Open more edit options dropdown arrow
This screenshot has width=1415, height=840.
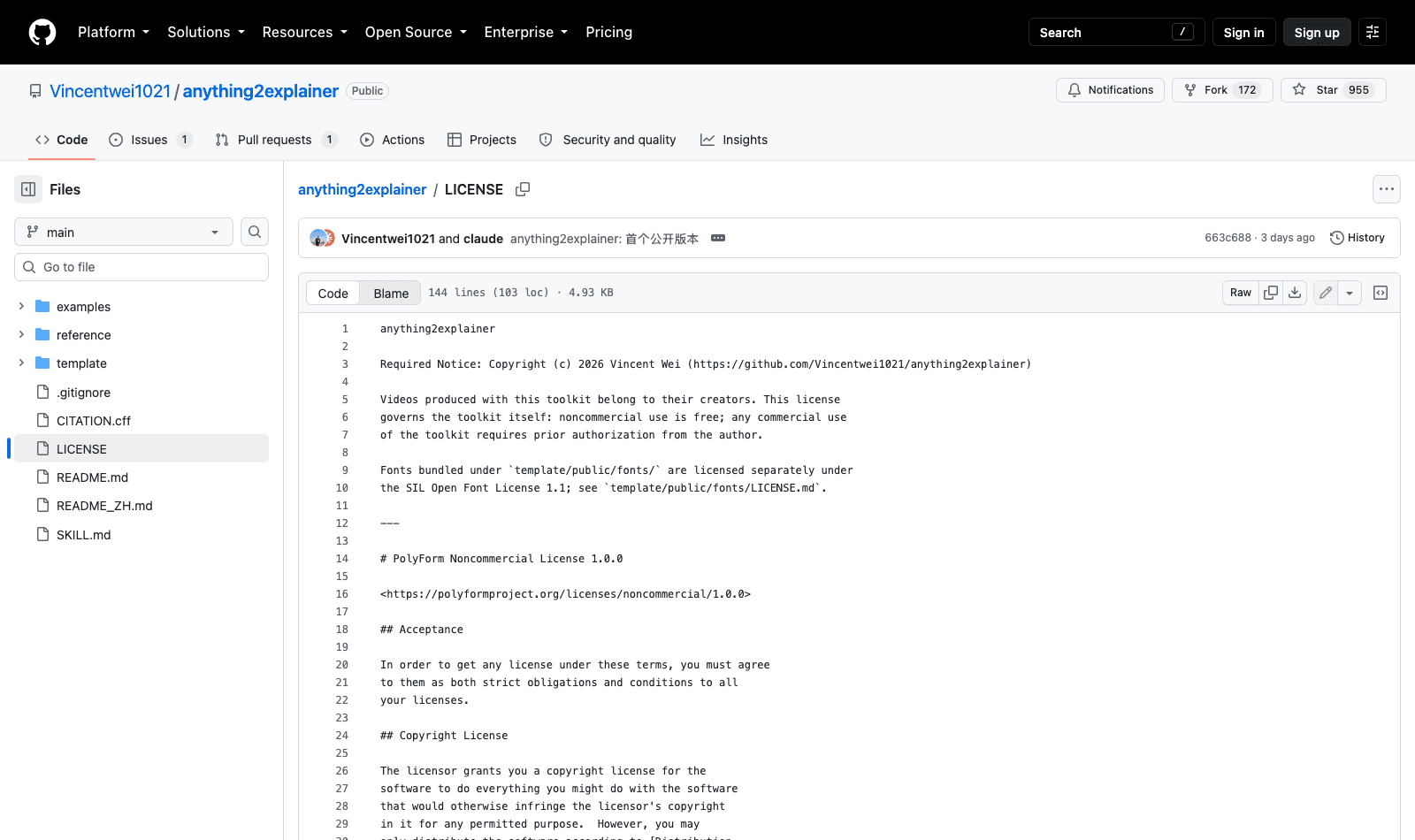click(x=1350, y=293)
